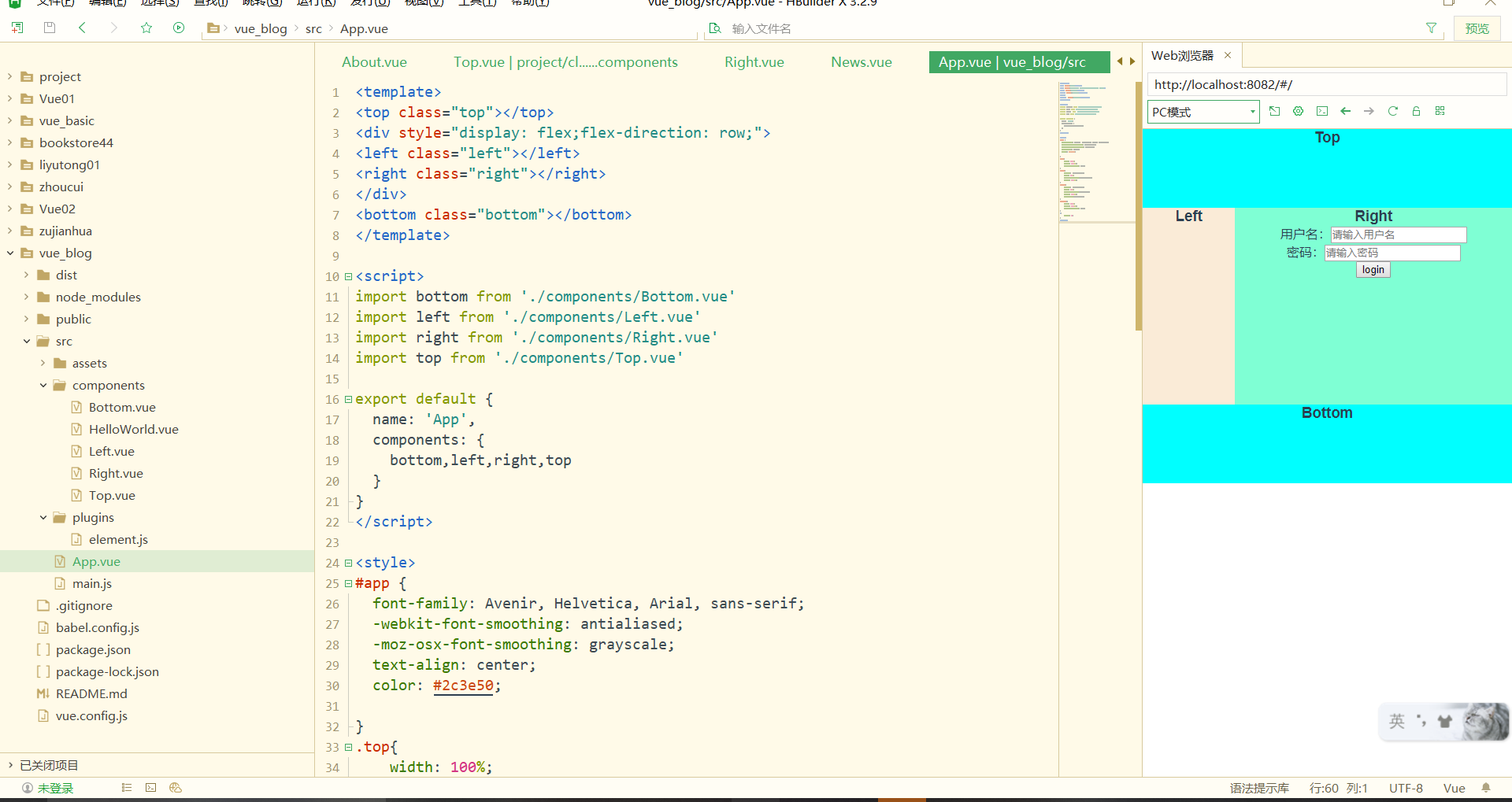Switch to the Right.vue tab
Viewport: 1512px width, 802px height.
(x=754, y=62)
